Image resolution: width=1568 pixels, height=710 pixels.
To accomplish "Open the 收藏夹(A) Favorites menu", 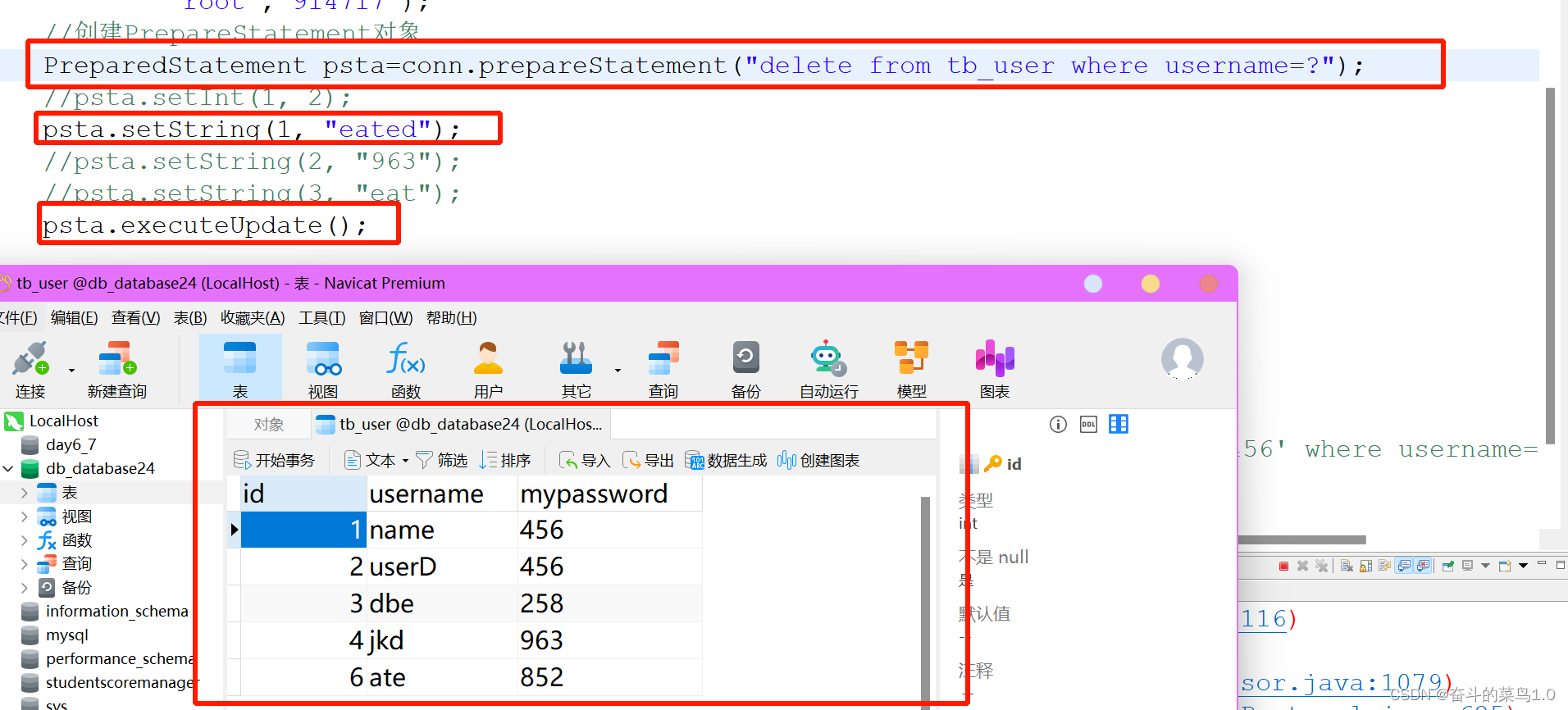I will click(253, 318).
